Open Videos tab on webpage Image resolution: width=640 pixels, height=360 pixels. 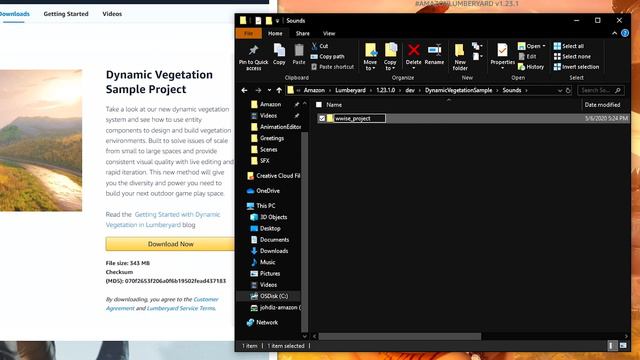click(112, 14)
